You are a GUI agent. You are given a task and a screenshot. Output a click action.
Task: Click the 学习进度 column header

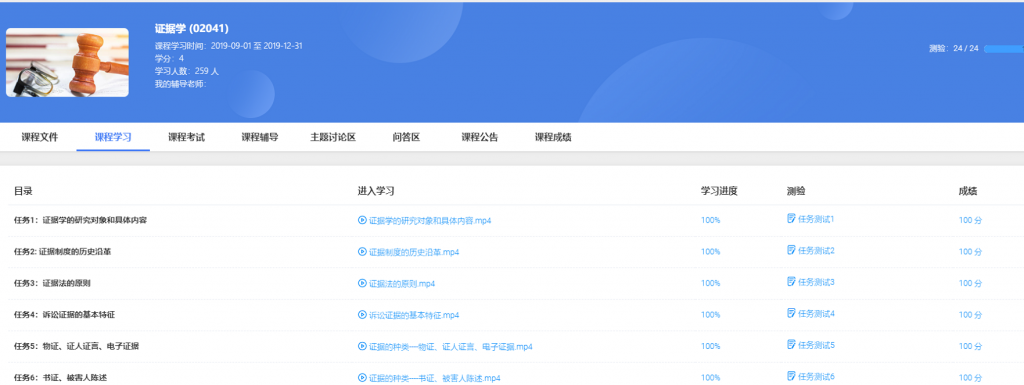tap(719, 191)
